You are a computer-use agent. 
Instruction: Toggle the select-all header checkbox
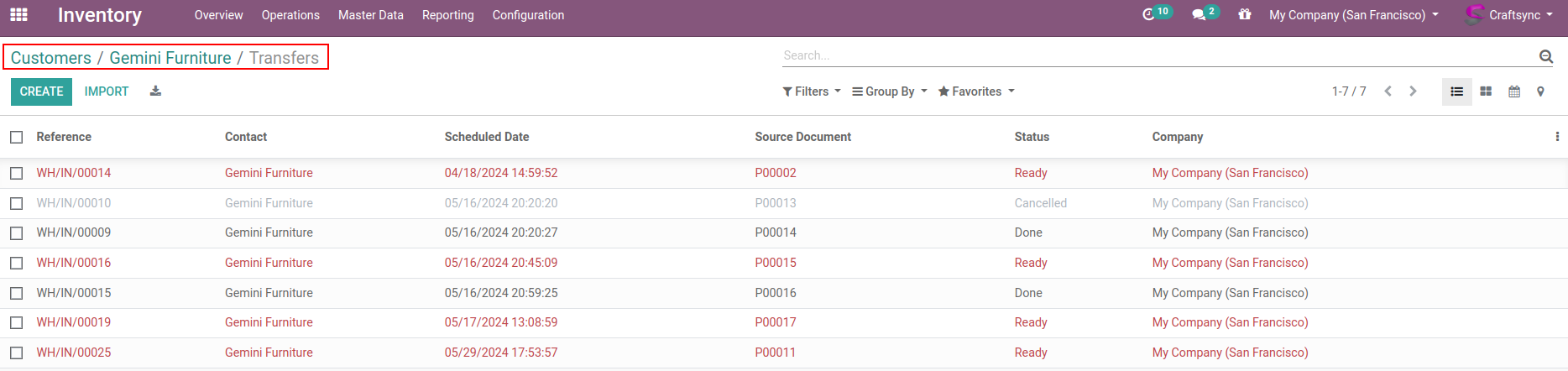coord(17,137)
